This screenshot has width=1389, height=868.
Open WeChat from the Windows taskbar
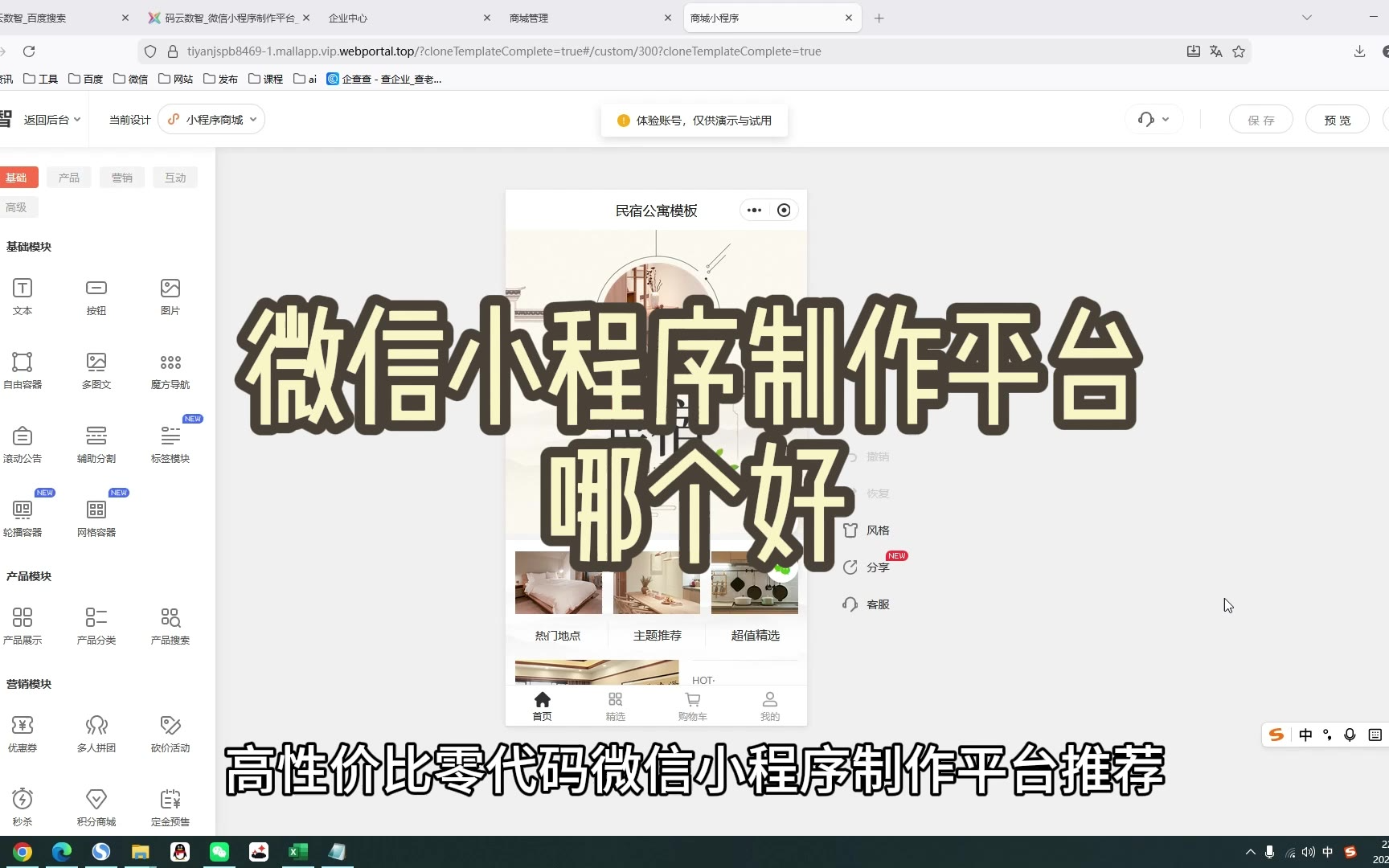219,852
